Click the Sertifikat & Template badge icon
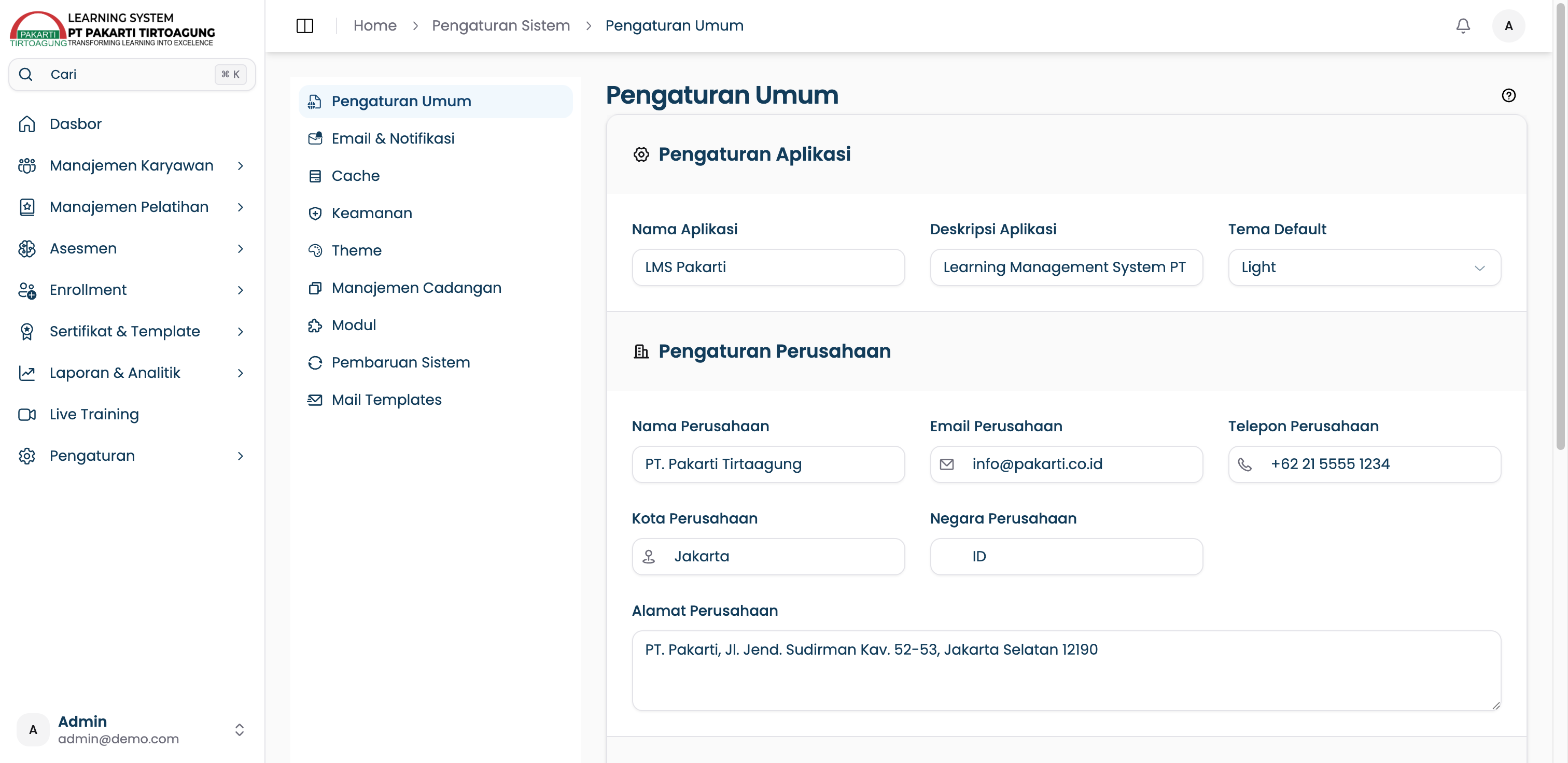The width and height of the screenshot is (1568, 763). pos(27,332)
